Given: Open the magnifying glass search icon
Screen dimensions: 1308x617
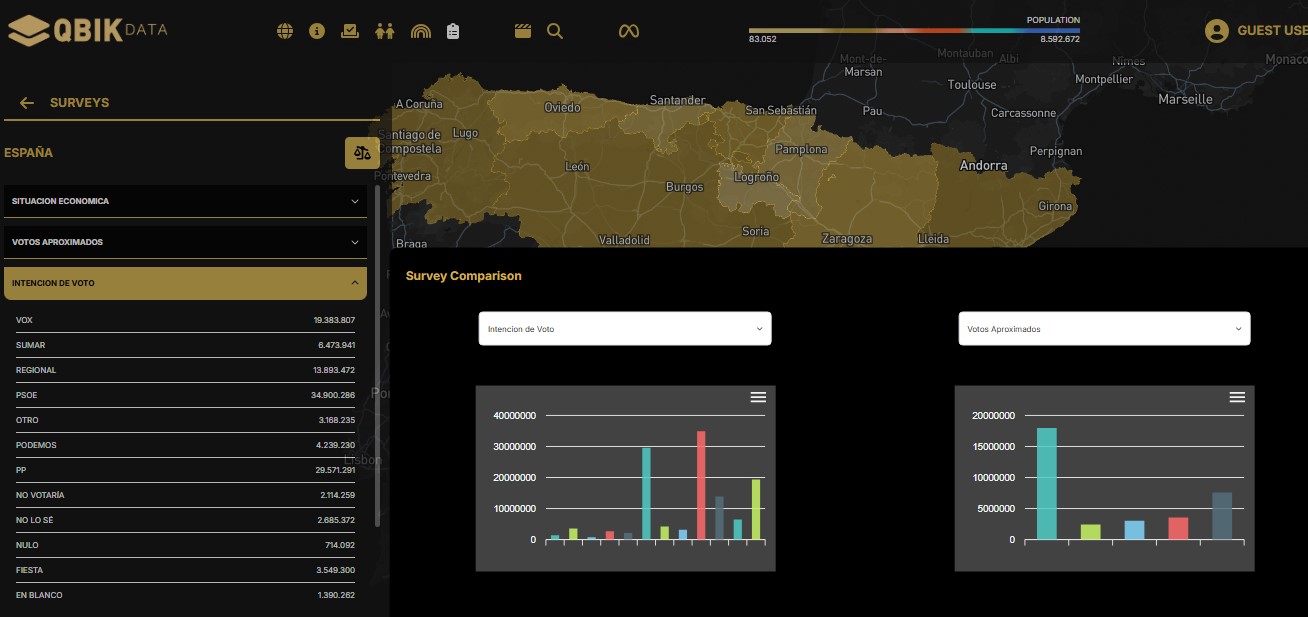Looking at the screenshot, I should (555, 31).
